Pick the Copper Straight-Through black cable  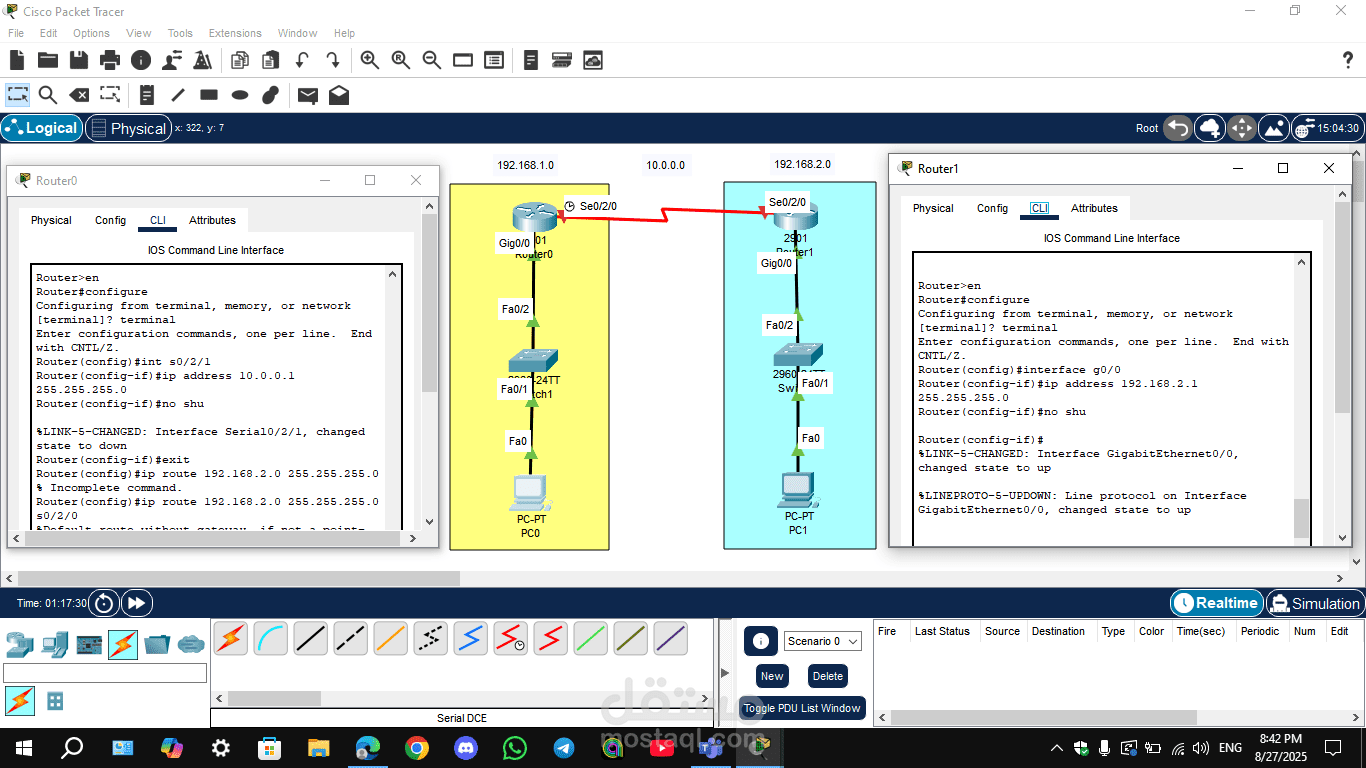coord(310,638)
